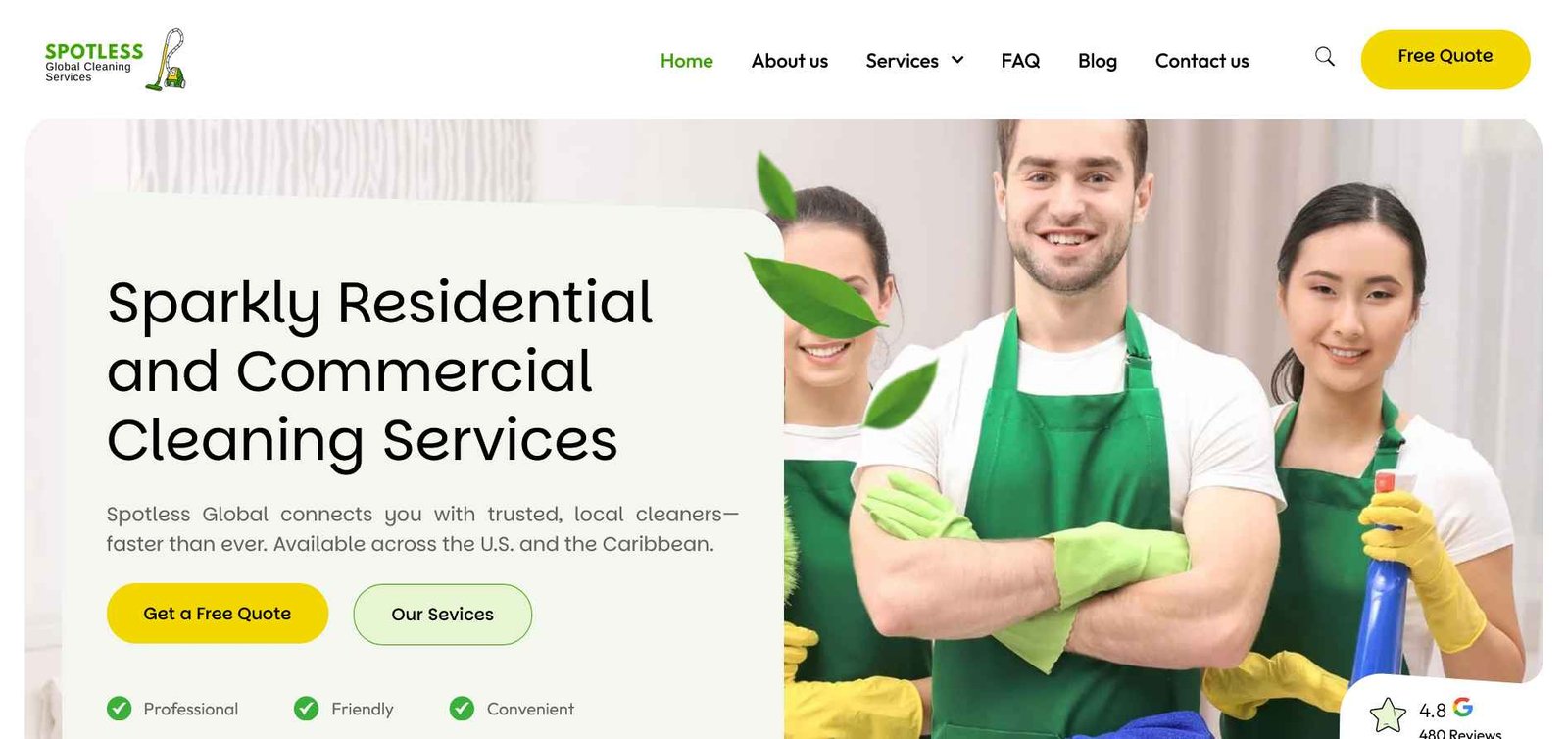Click the search magnifier icon
This screenshot has width=1568, height=739.
[1324, 57]
